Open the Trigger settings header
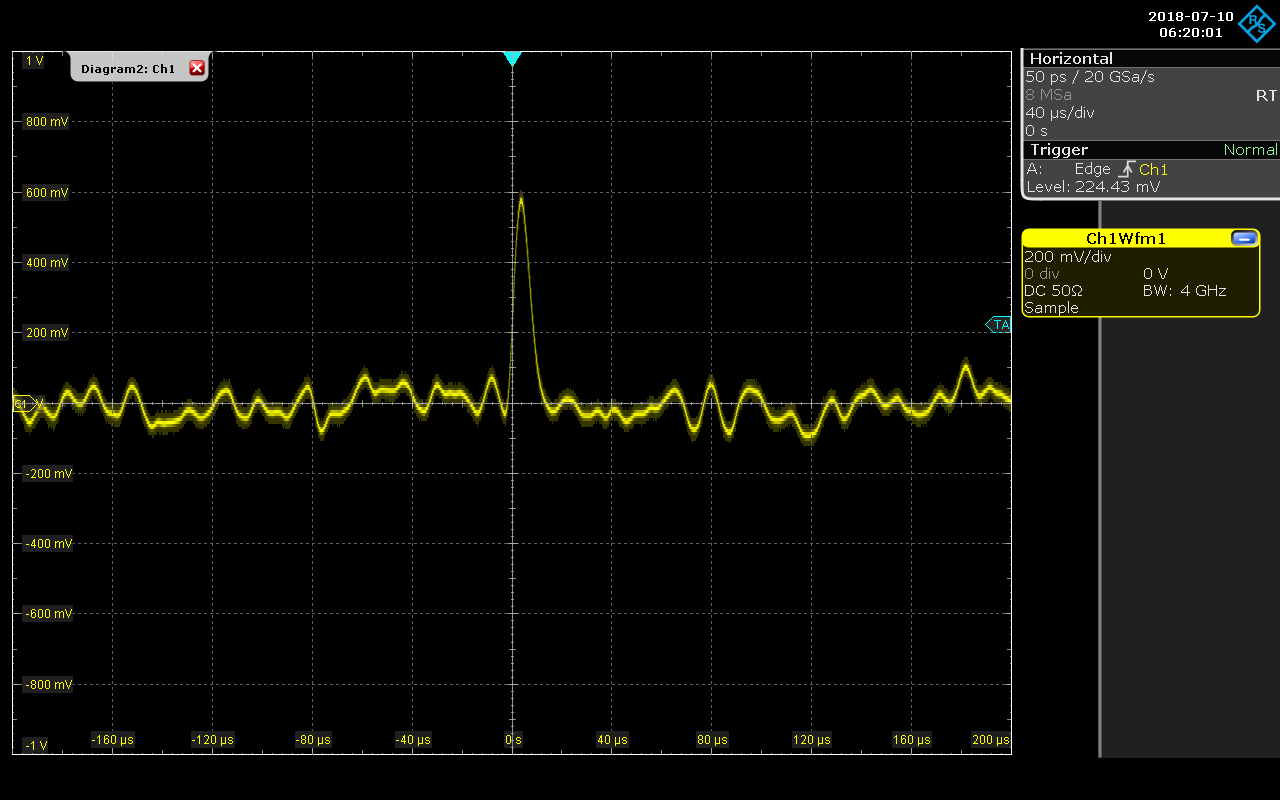This screenshot has width=1280, height=800. tap(1059, 150)
